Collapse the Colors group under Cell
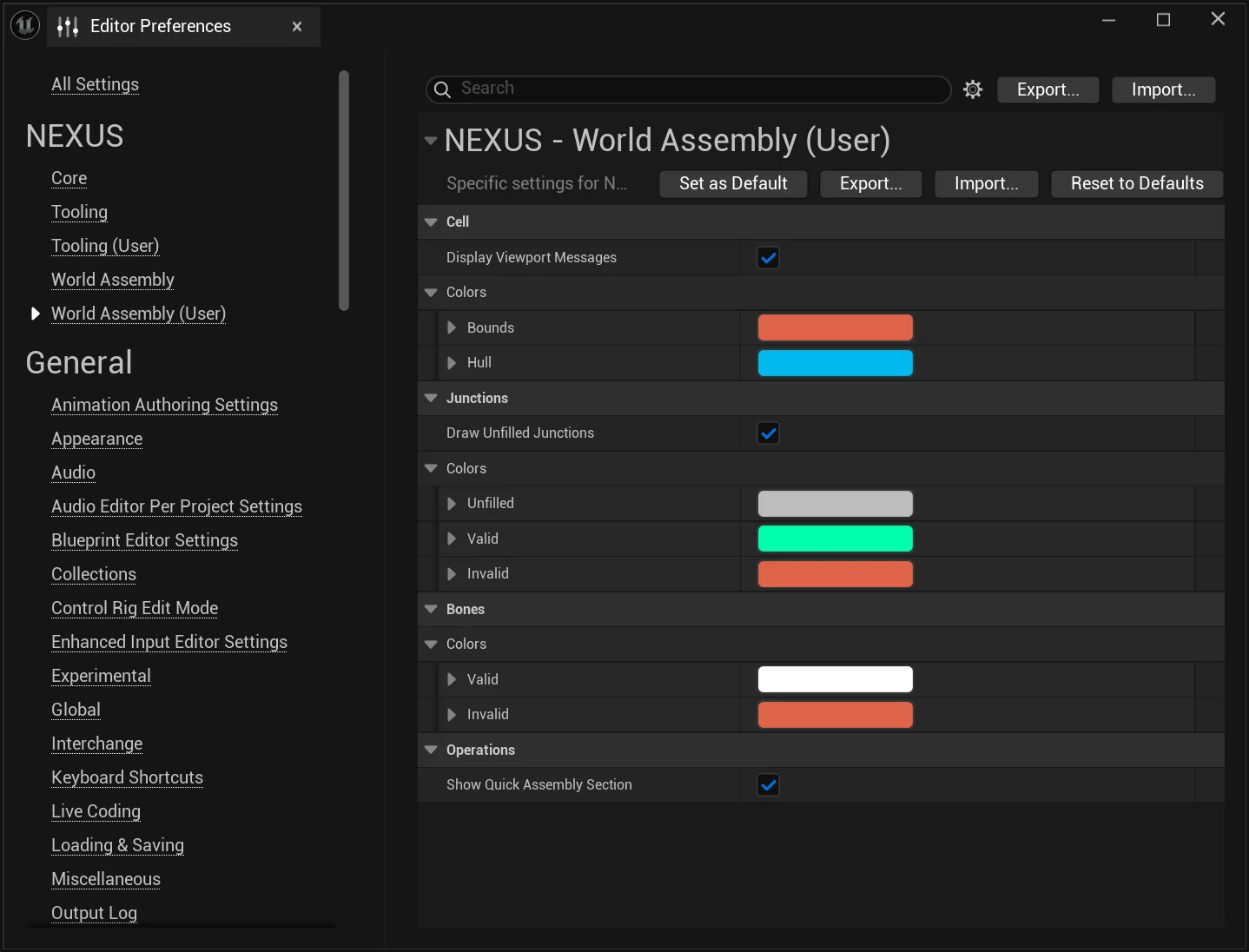Screen dimensions: 1249x952 [x=431, y=293]
